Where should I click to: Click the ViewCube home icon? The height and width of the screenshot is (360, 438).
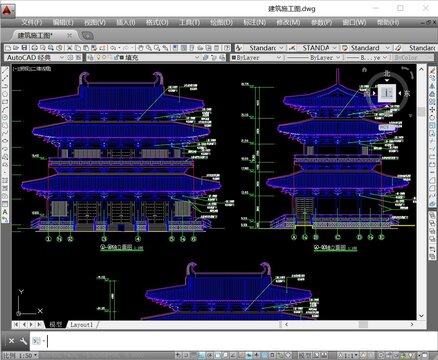pyautogui.click(x=364, y=70)
